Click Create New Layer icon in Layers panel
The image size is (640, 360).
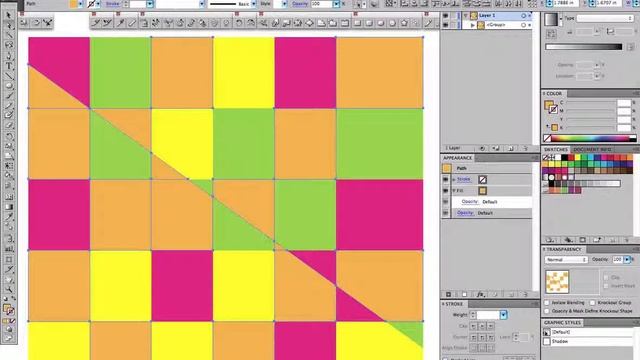click(511, 148)
